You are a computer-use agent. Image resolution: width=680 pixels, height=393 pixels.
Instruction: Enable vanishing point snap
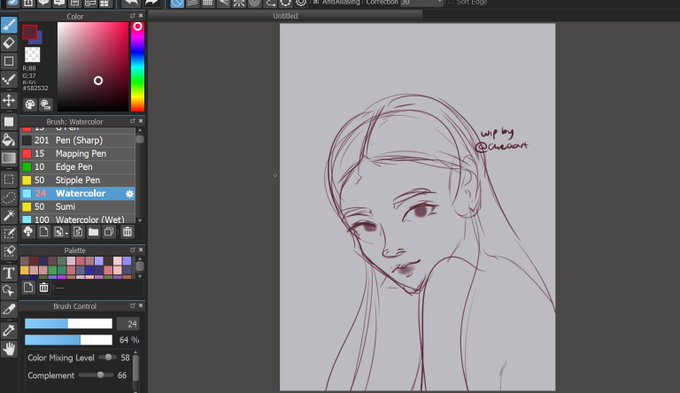tap(224, 3)
